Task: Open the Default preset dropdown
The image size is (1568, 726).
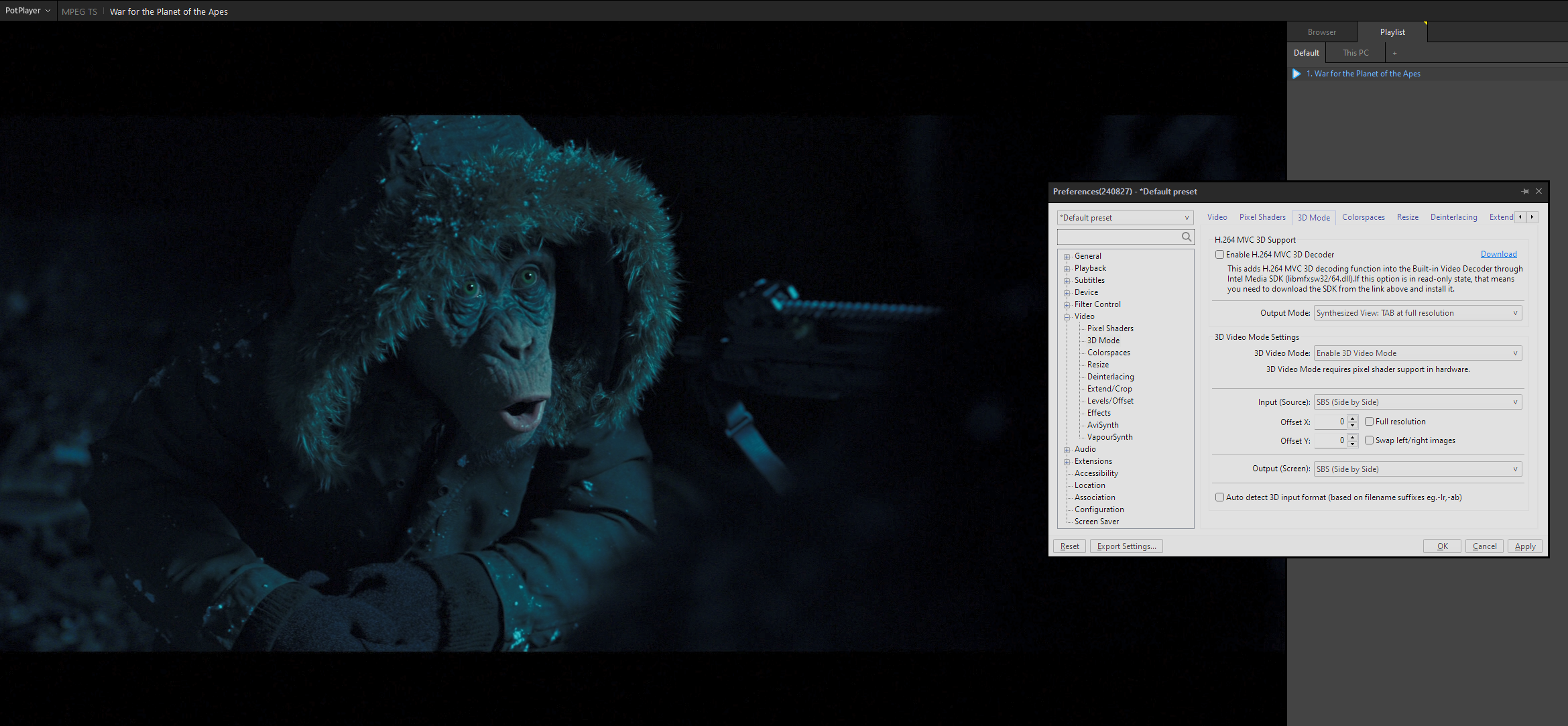Action: click(x=1125, y=218)
